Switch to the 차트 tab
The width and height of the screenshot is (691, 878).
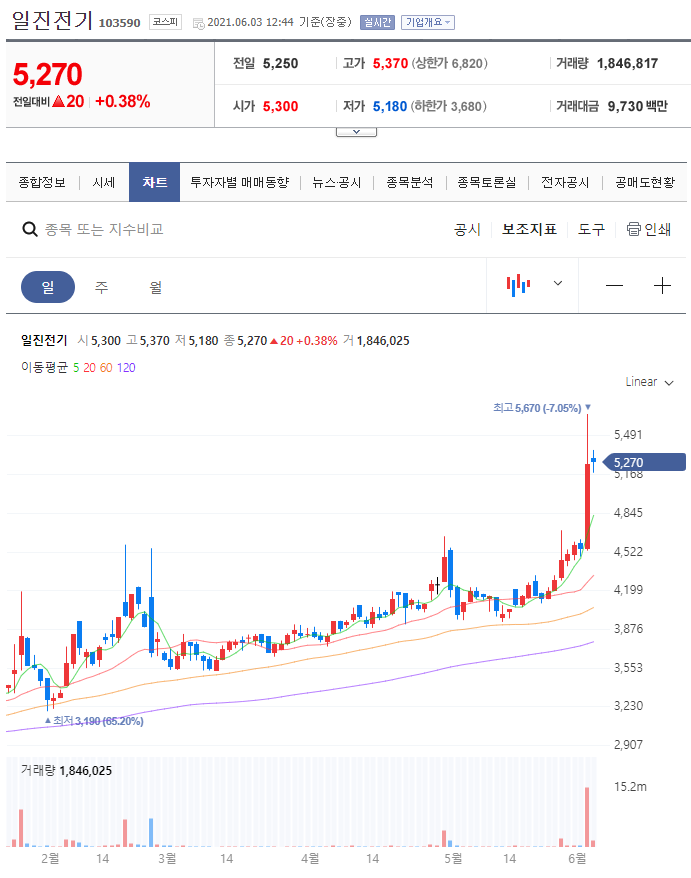(x=155, y=182)
